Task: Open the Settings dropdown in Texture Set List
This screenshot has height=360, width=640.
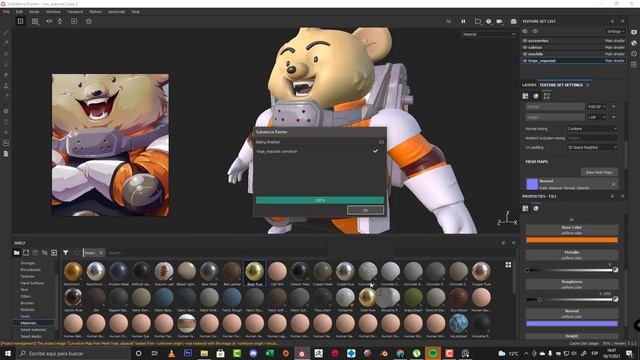Action: pos(616,31)
